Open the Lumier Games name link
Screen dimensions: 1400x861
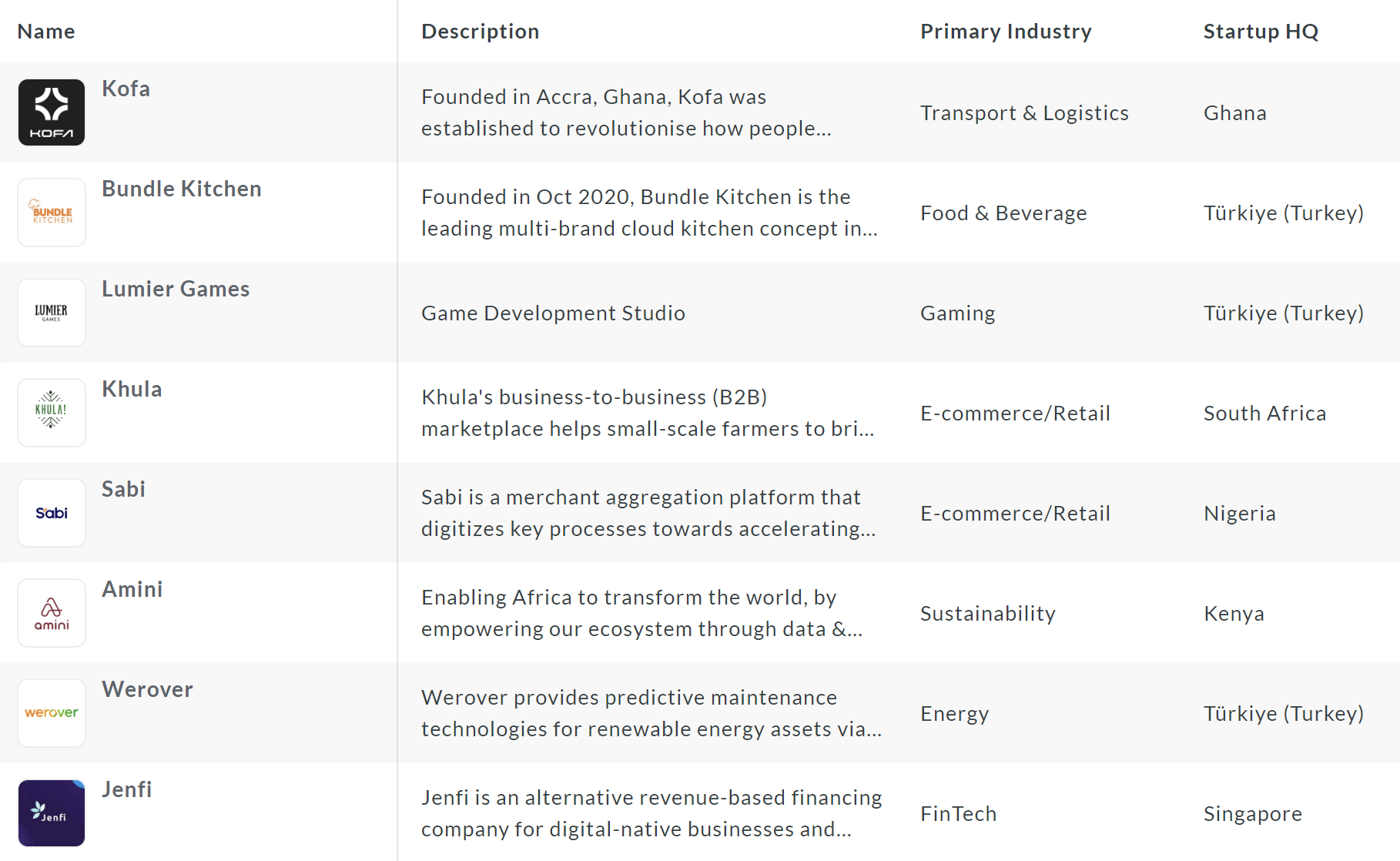point(176,290)
